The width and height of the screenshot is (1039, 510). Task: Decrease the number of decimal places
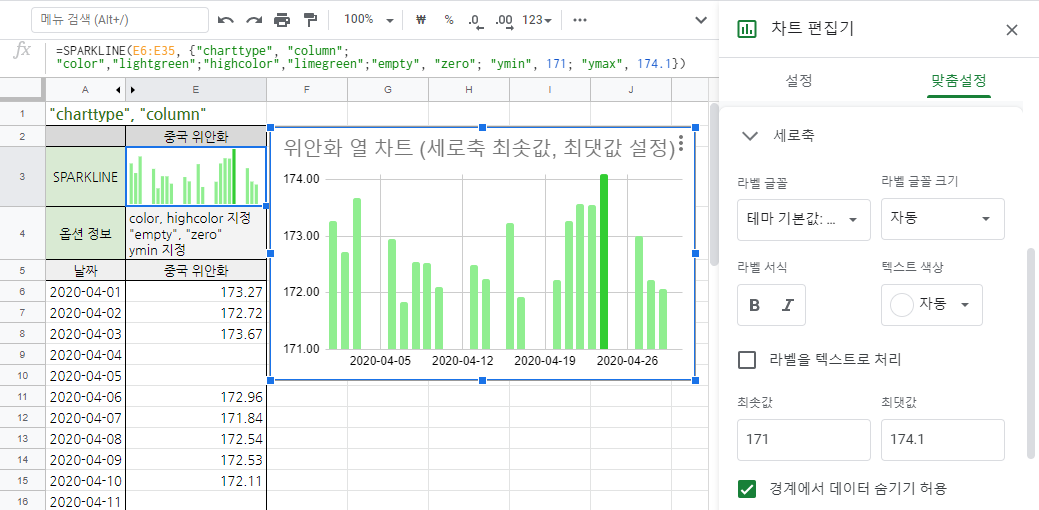coord(474,20)
